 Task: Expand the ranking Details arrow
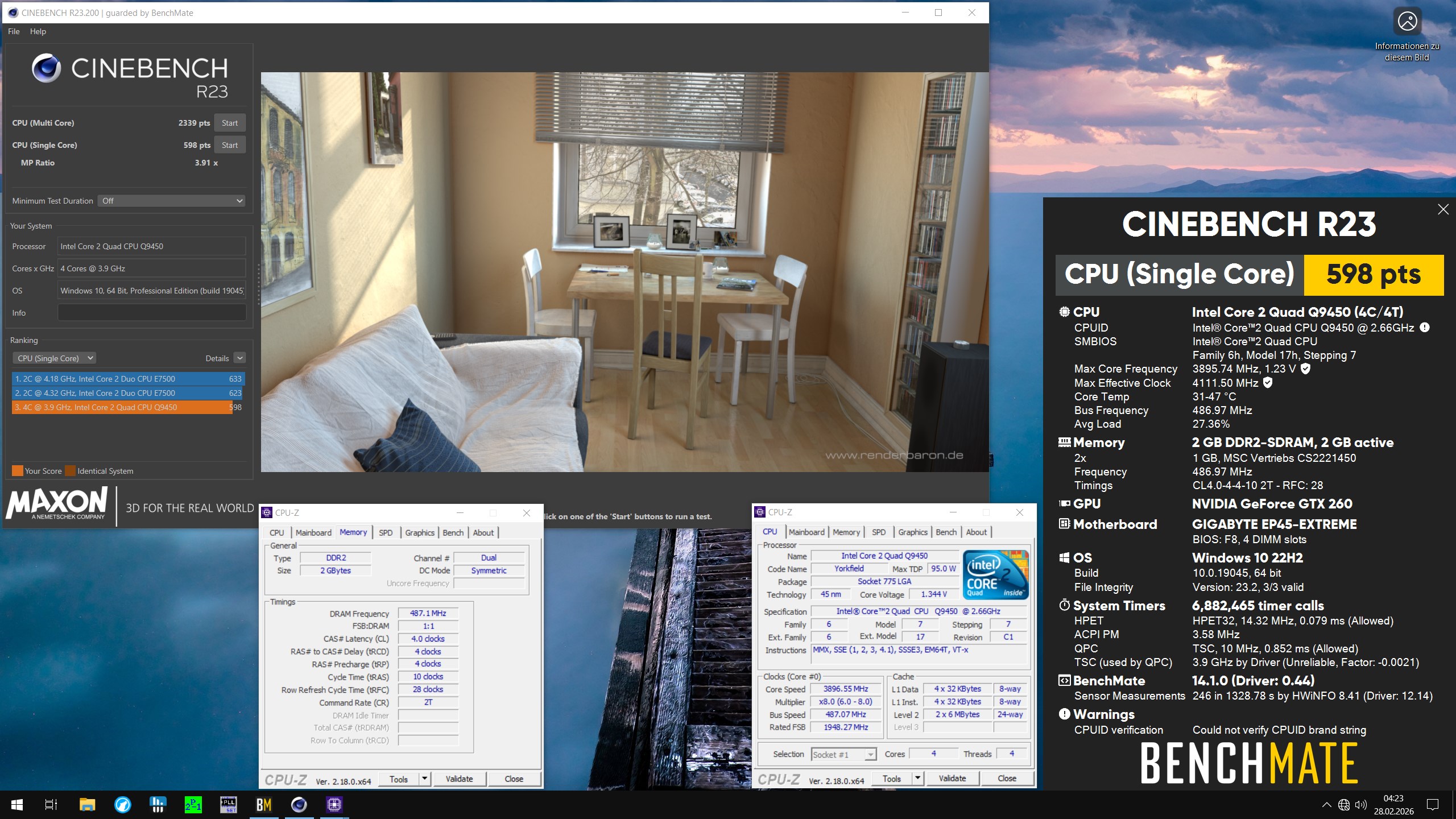point(240,358)
